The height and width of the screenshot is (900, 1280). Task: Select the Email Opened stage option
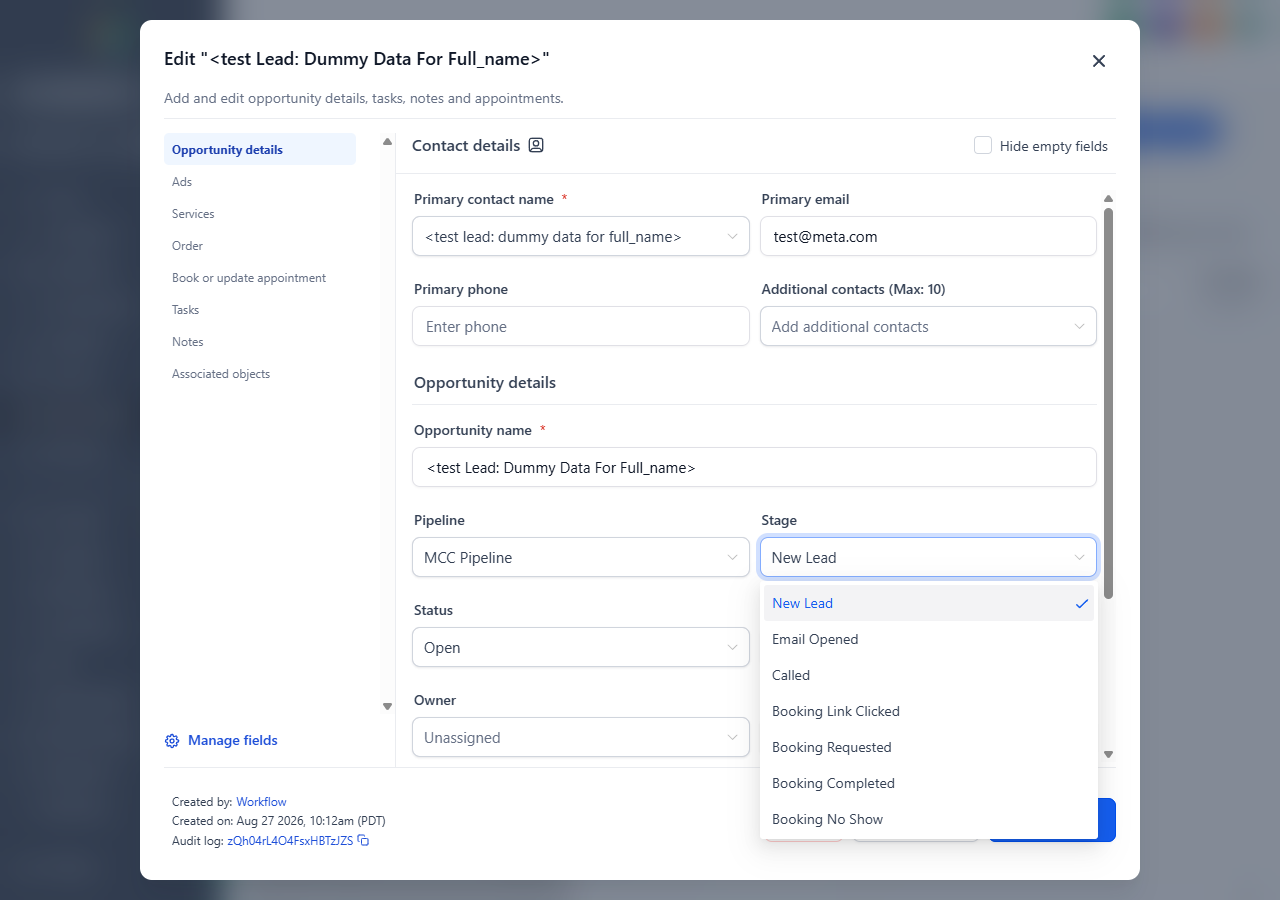(929, 639)
